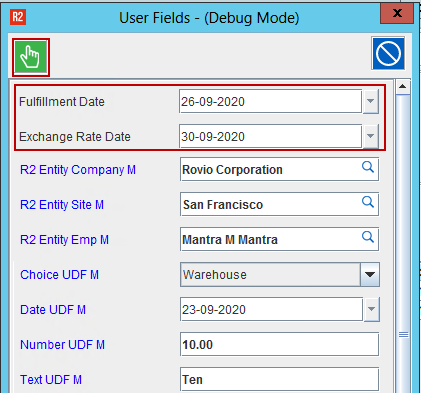Open Fulfillment Date calendar dropdown
The height and width of the screenshot is (393, 421).
coord(371,101)
